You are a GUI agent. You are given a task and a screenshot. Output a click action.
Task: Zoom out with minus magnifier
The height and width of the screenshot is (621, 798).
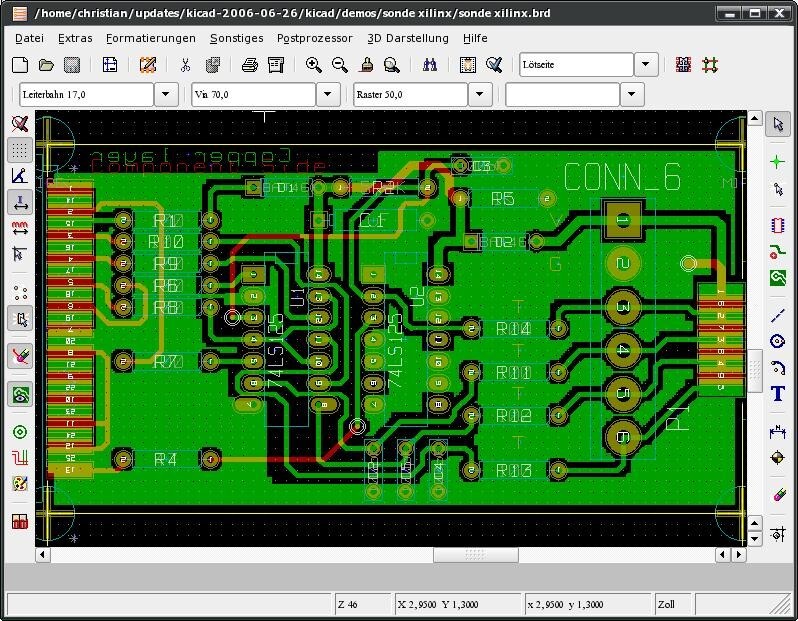tap(339, 65)
